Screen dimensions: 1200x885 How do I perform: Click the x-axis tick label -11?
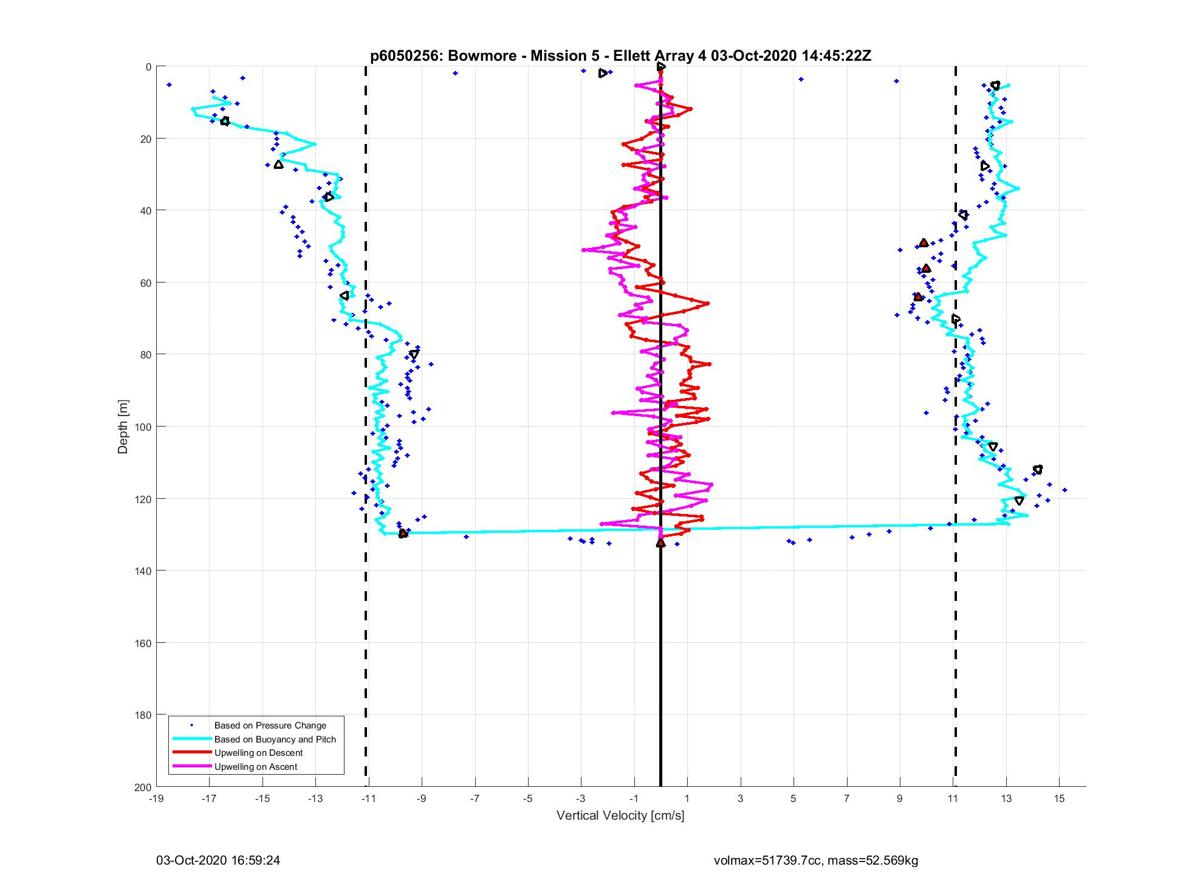point(368,799)
